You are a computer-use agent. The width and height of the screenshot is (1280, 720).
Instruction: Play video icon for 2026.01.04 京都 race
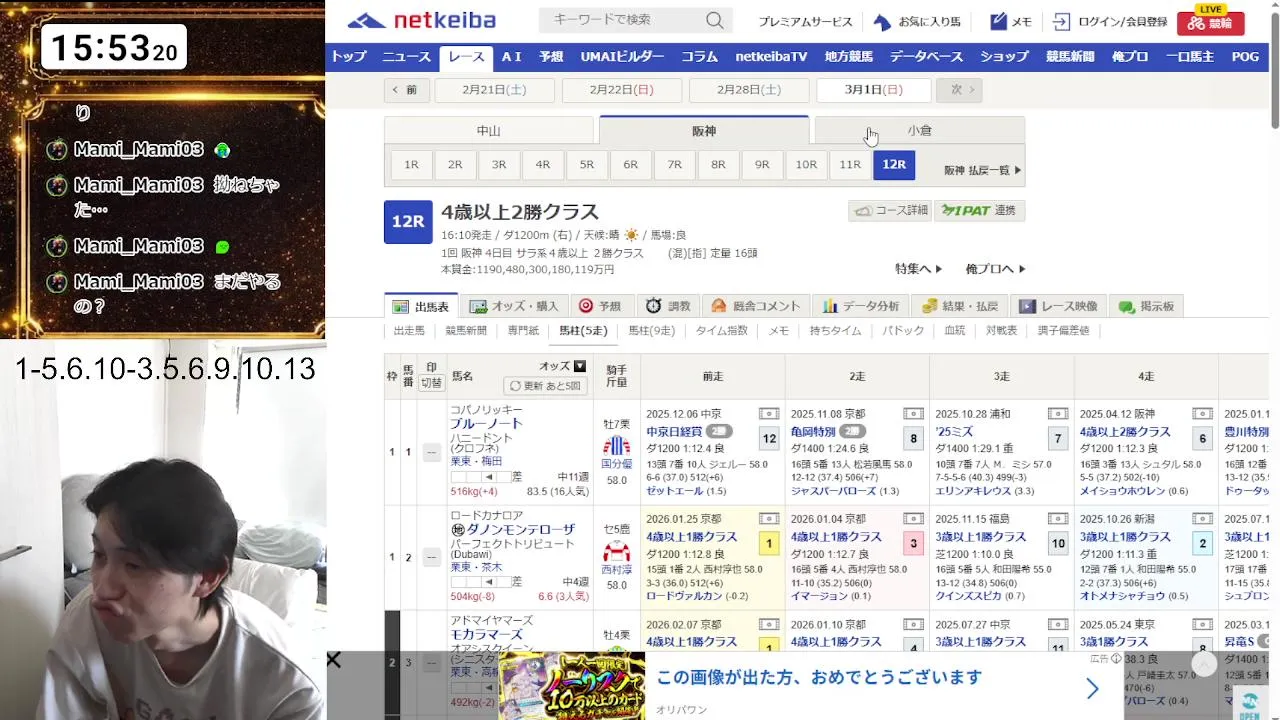(913, 519)
